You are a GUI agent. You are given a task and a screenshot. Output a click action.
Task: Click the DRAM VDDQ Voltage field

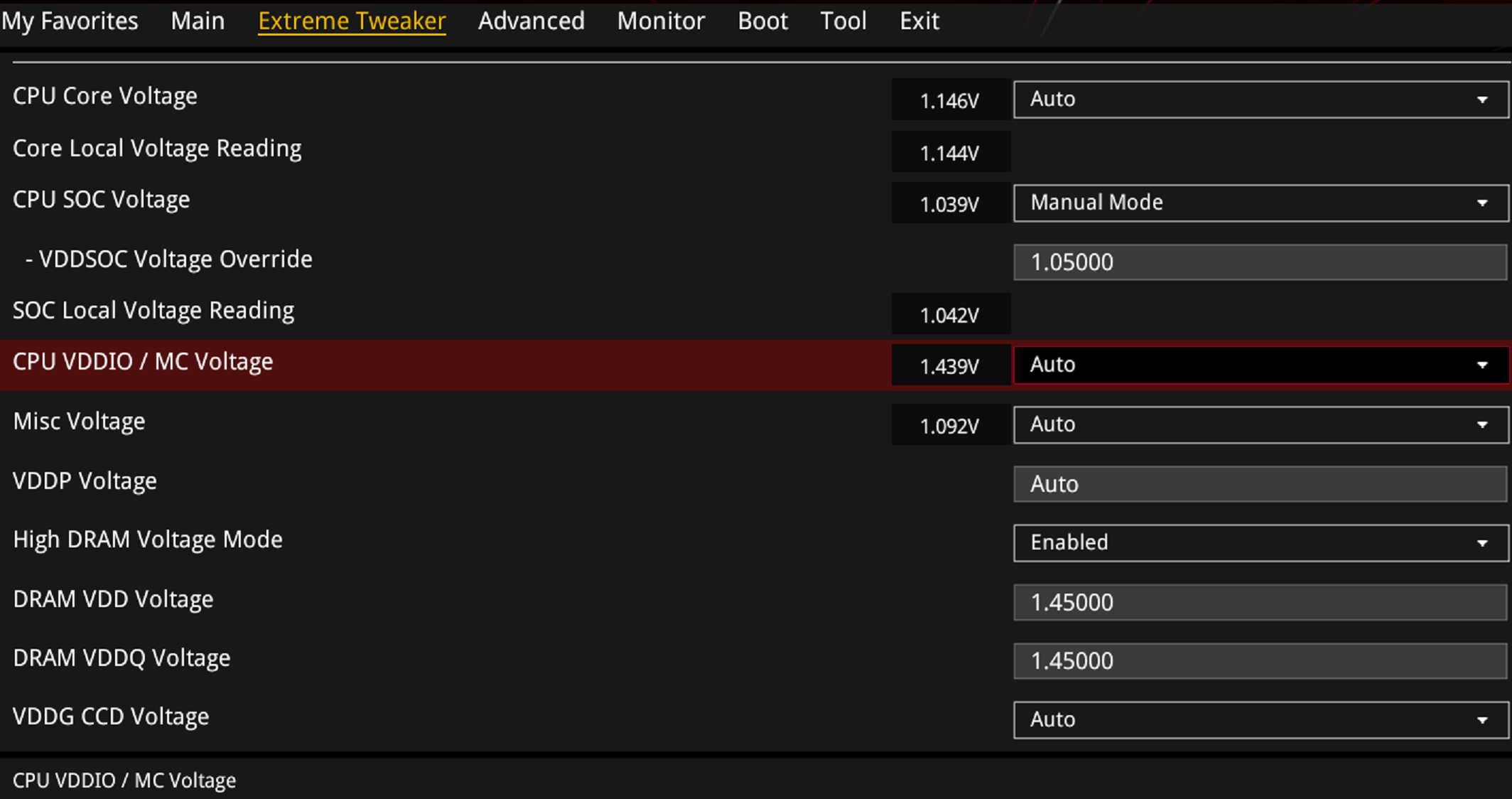click(1260, 661)
